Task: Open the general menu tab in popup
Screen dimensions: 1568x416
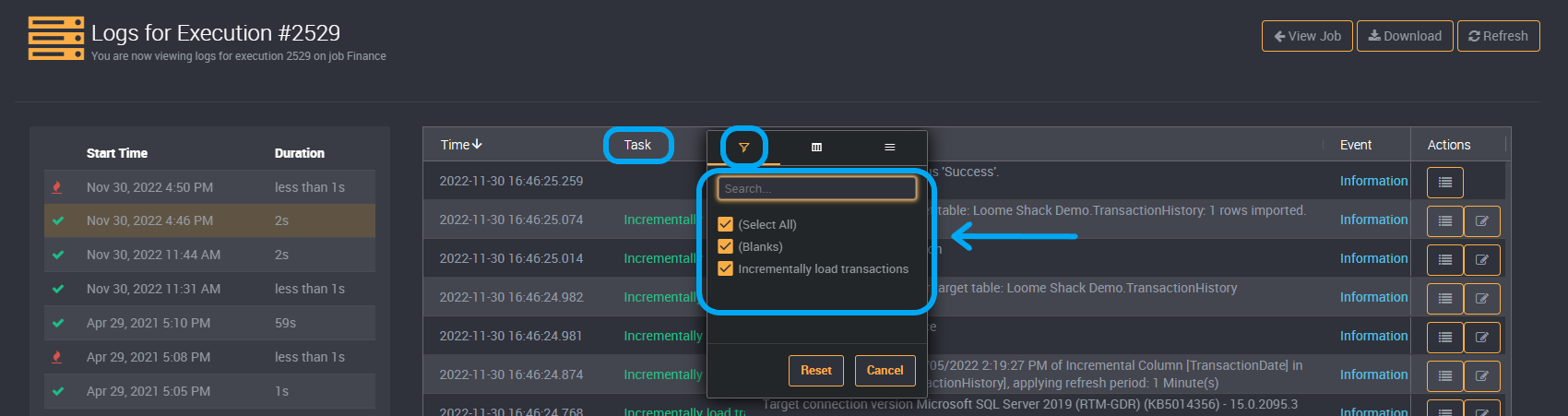Action: pos(889,148)
